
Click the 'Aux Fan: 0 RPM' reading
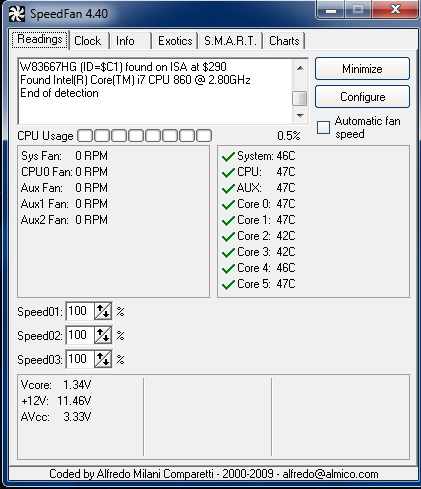(x=64, y=188)
